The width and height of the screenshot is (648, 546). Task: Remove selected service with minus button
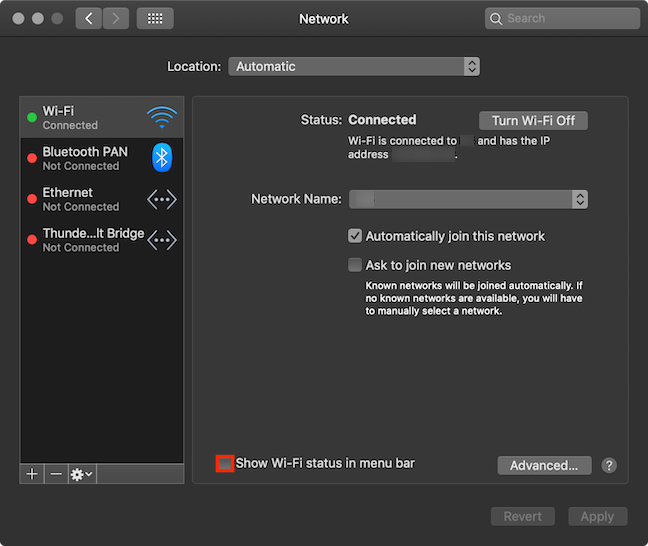(56, 474)
